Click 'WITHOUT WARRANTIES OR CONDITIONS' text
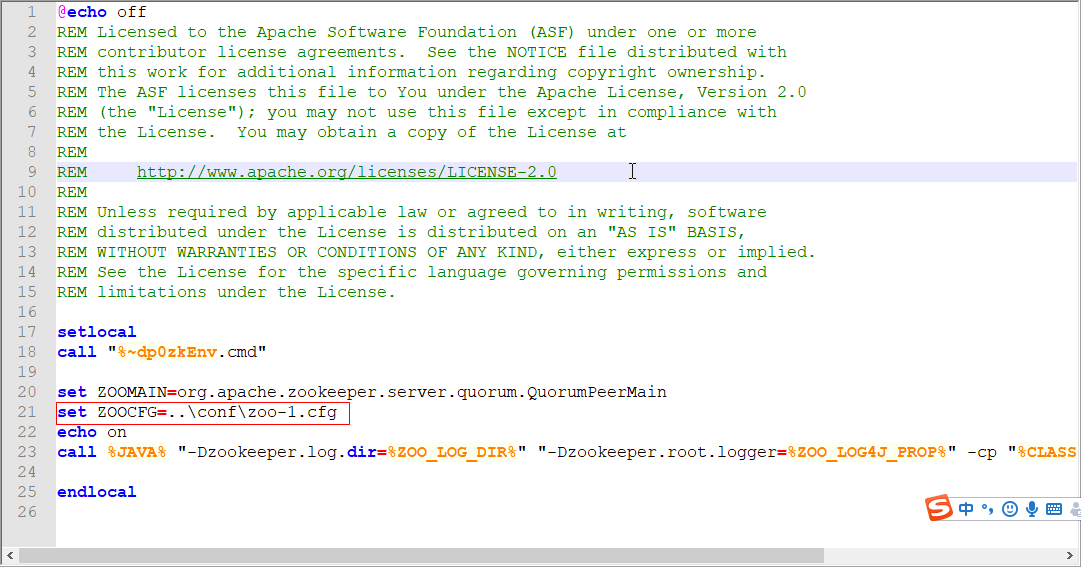Screen dimensions: 1081x567 point(256,252)
